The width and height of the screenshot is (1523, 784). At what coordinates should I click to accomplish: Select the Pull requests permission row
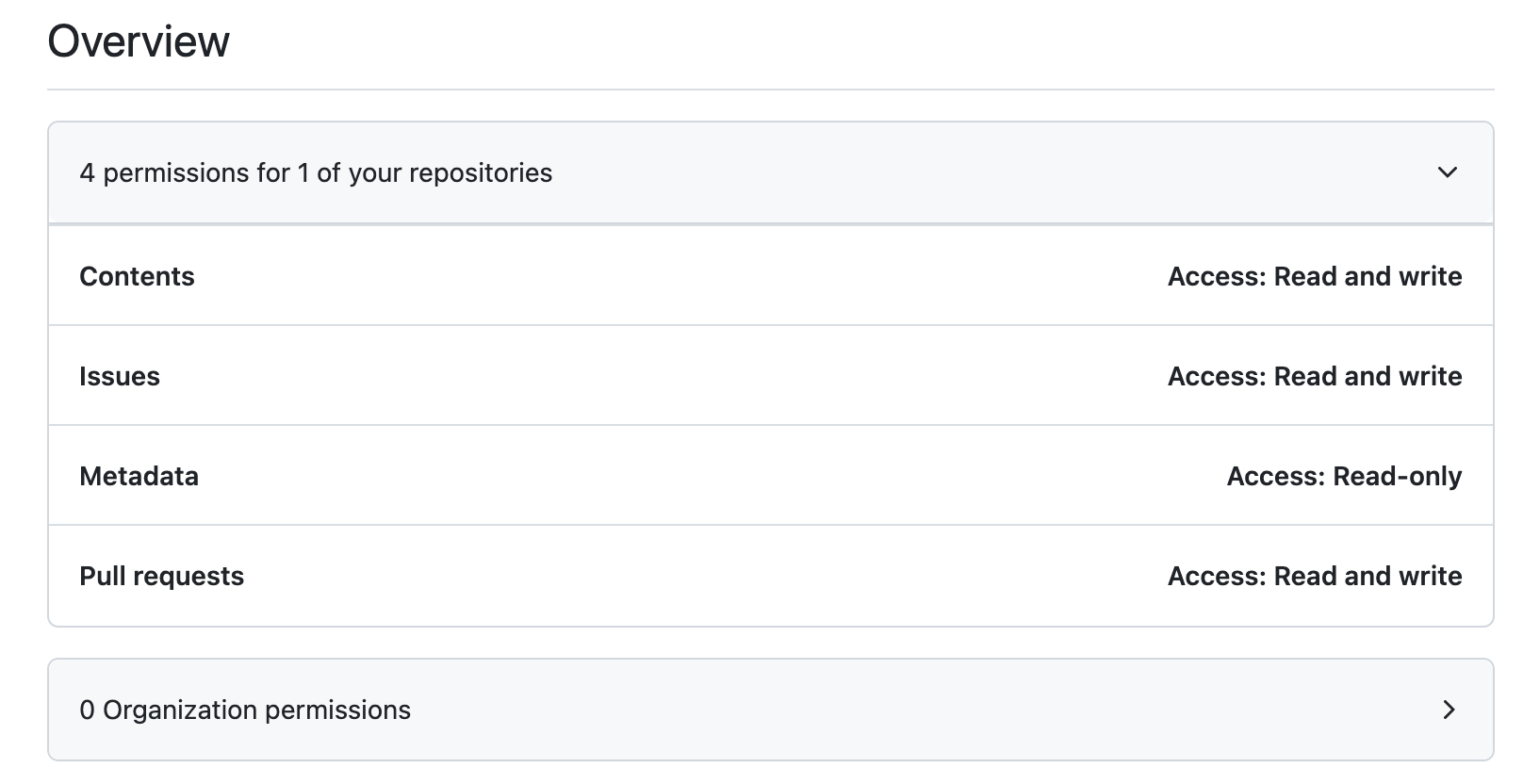(754, 576)
